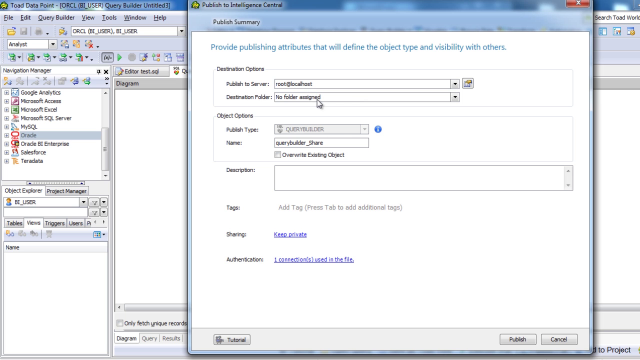The height and width of the screenshot is (360, 640).
Task: Switch to the Tables tab
Action: [x=14, y=223]
